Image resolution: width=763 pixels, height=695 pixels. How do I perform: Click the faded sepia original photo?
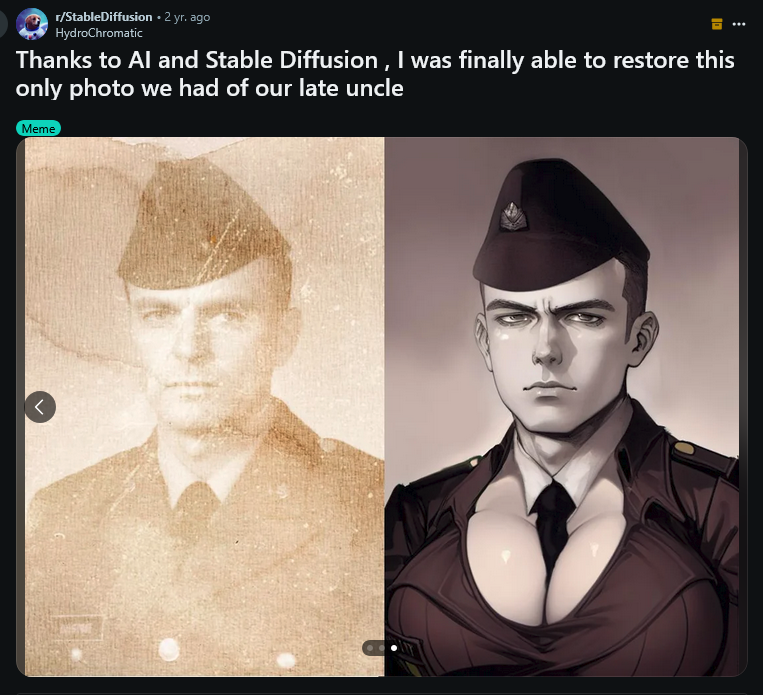click(204, 407)
